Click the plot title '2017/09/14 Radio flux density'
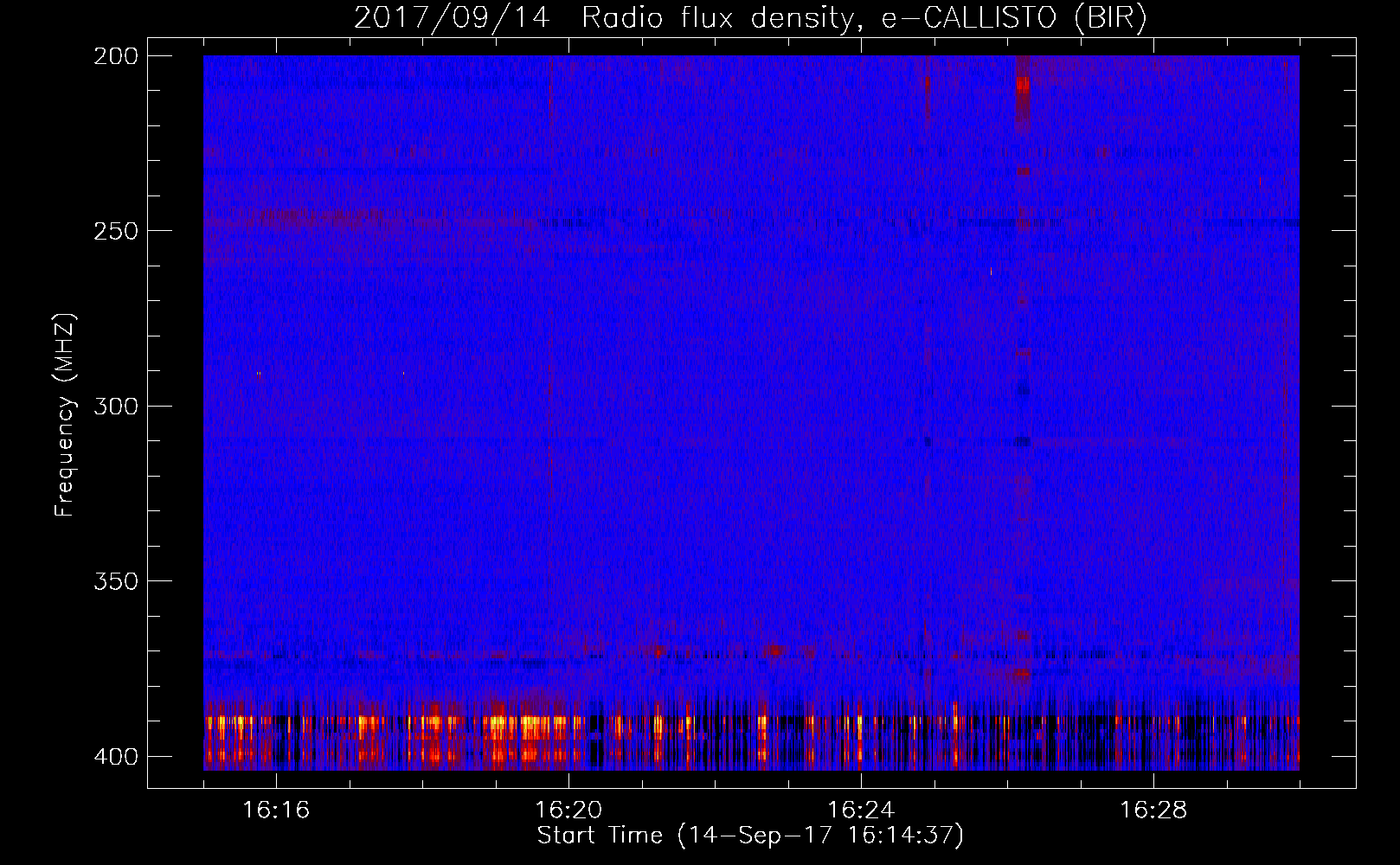The width and height of the screenshot is (1400, 865). [x=750, y=17]
